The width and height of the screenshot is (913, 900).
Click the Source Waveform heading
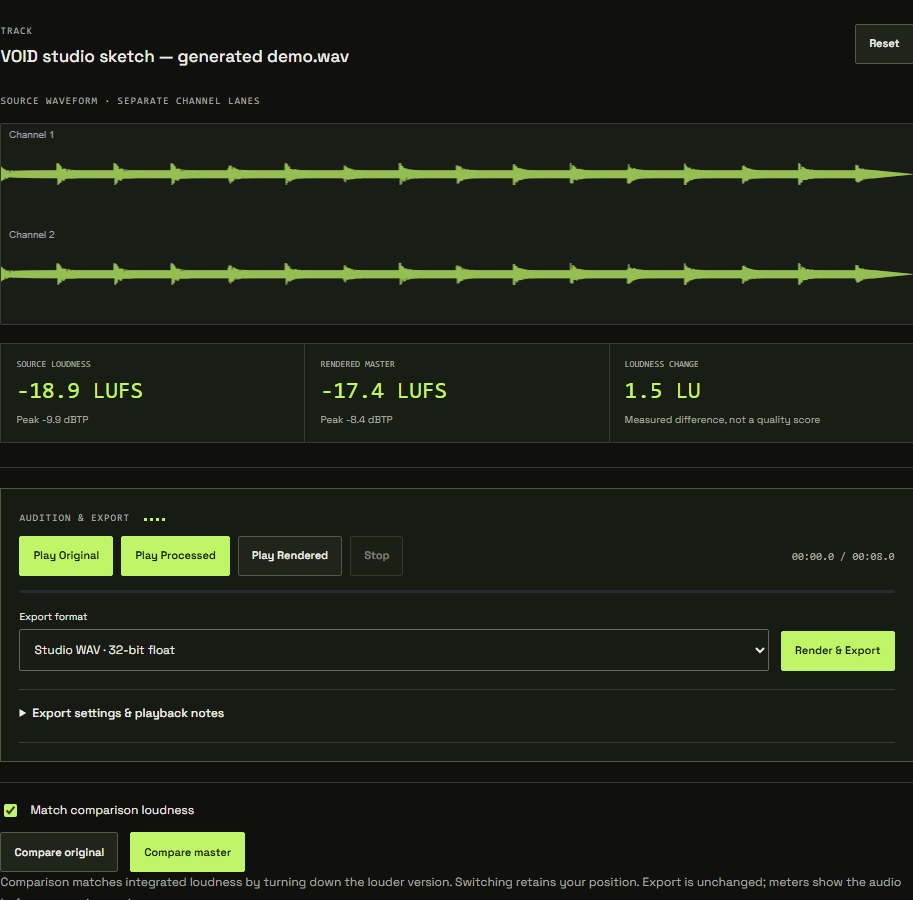(x=130, y=101)
